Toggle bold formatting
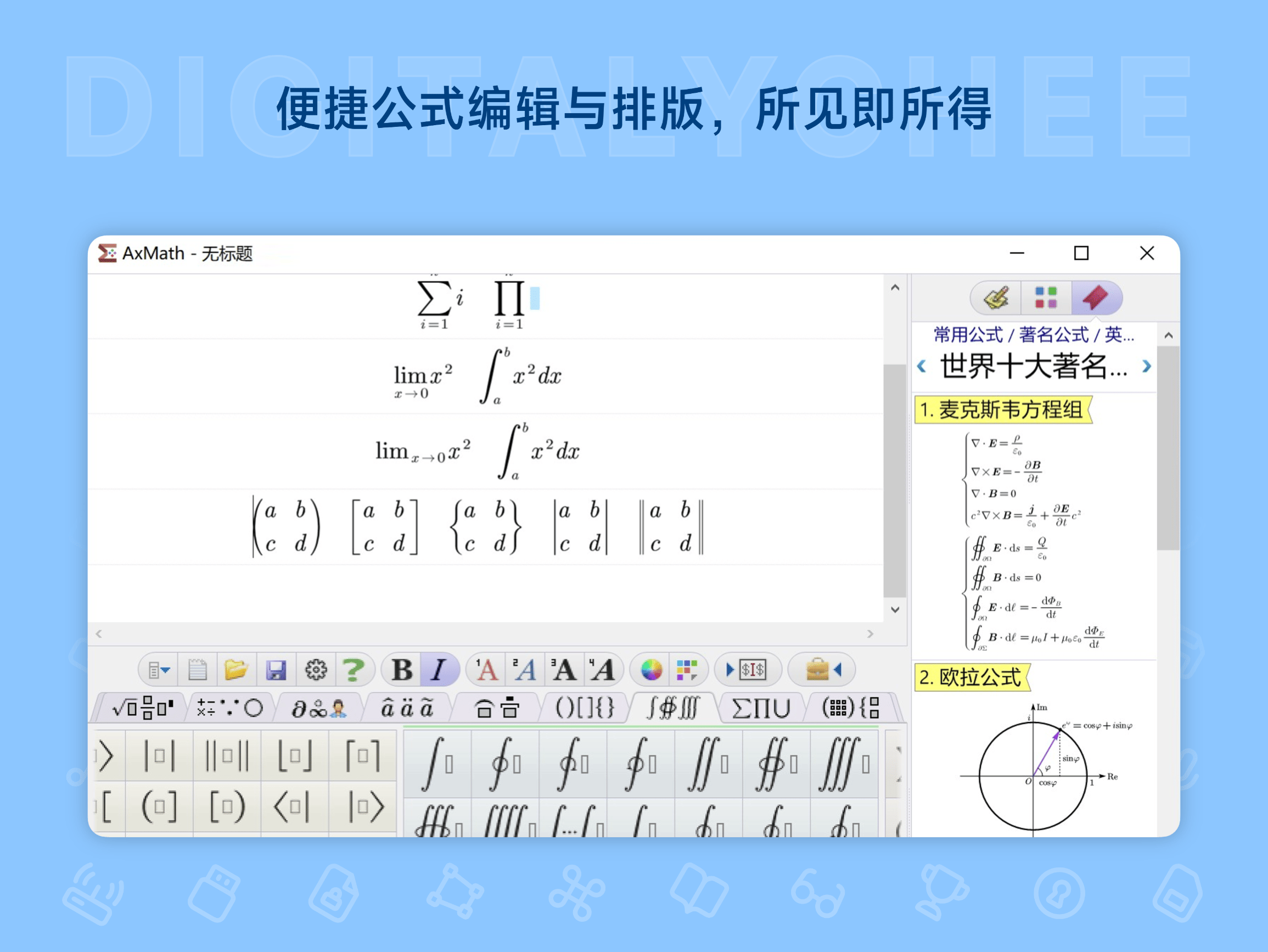 (x=403, y=669)
